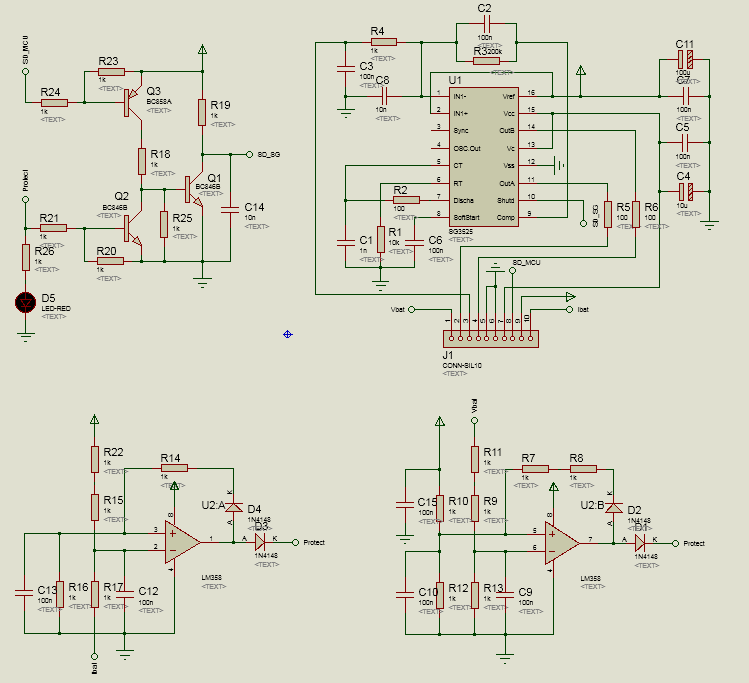The height and width of the screenshot is (683, 749).
Task: Click the SD_MCU terminal above J1 connector
Action: (513, 271)
